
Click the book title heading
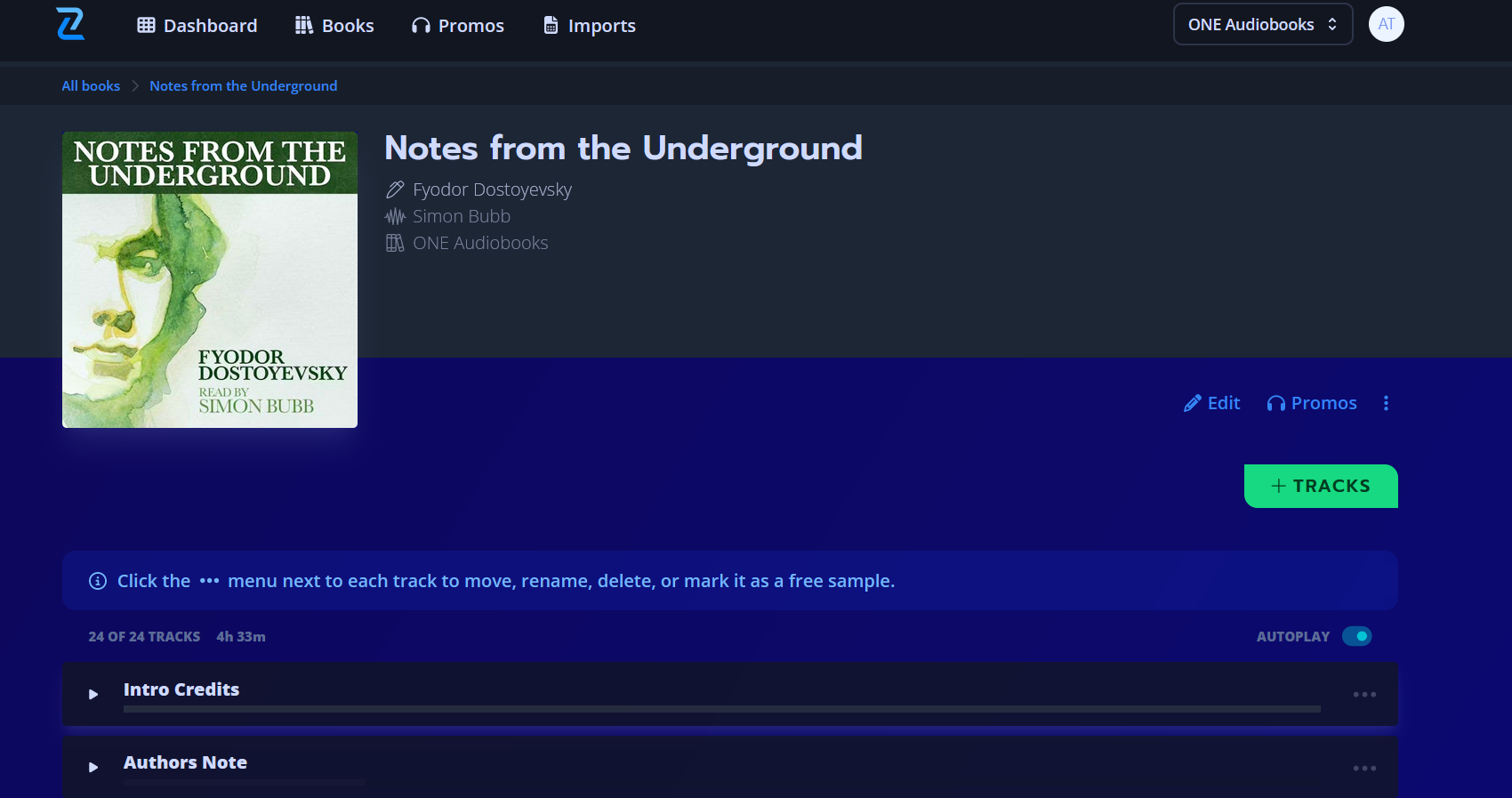(623, 148)
